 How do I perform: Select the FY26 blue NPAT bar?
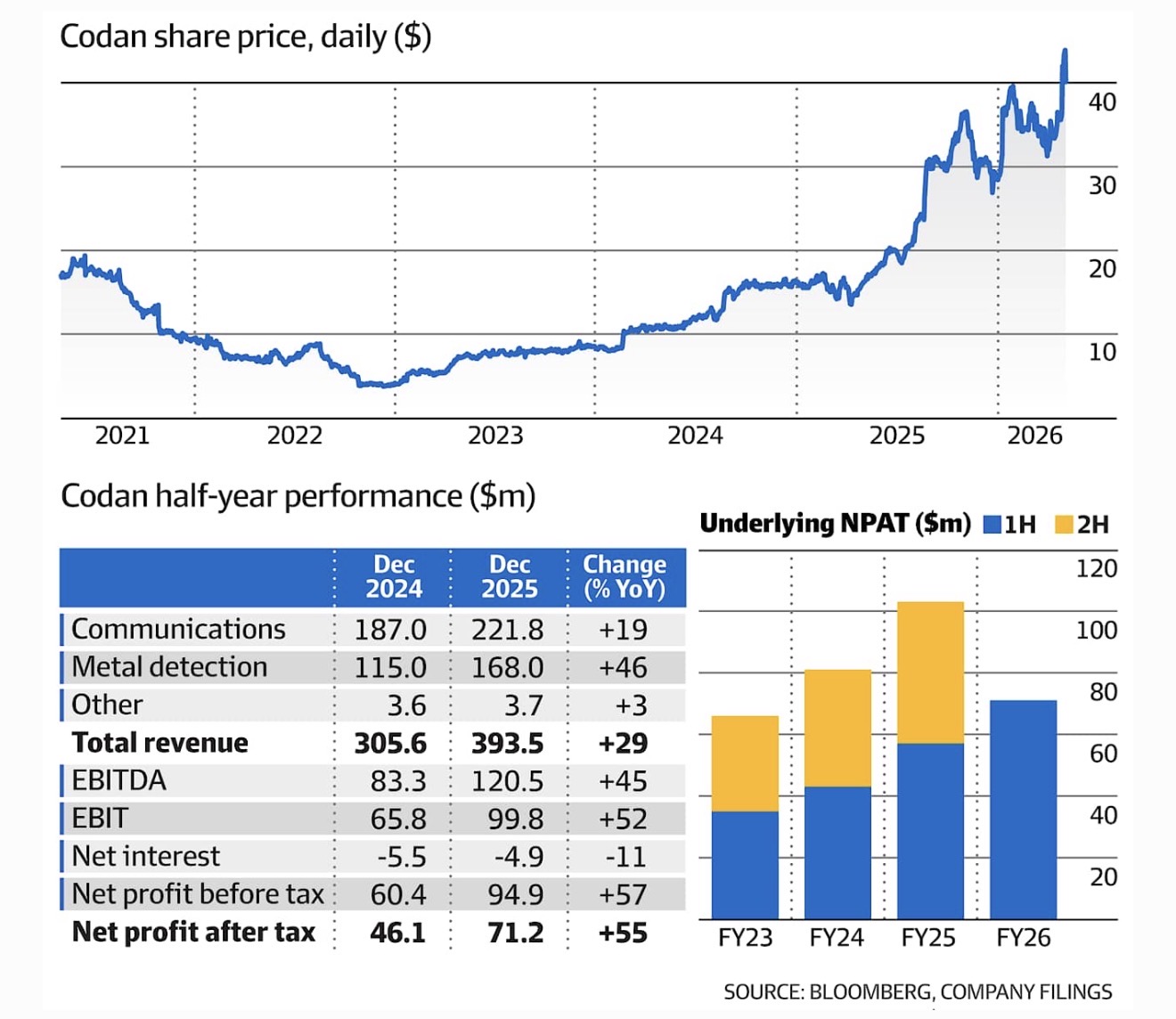tap(1024, 810)
